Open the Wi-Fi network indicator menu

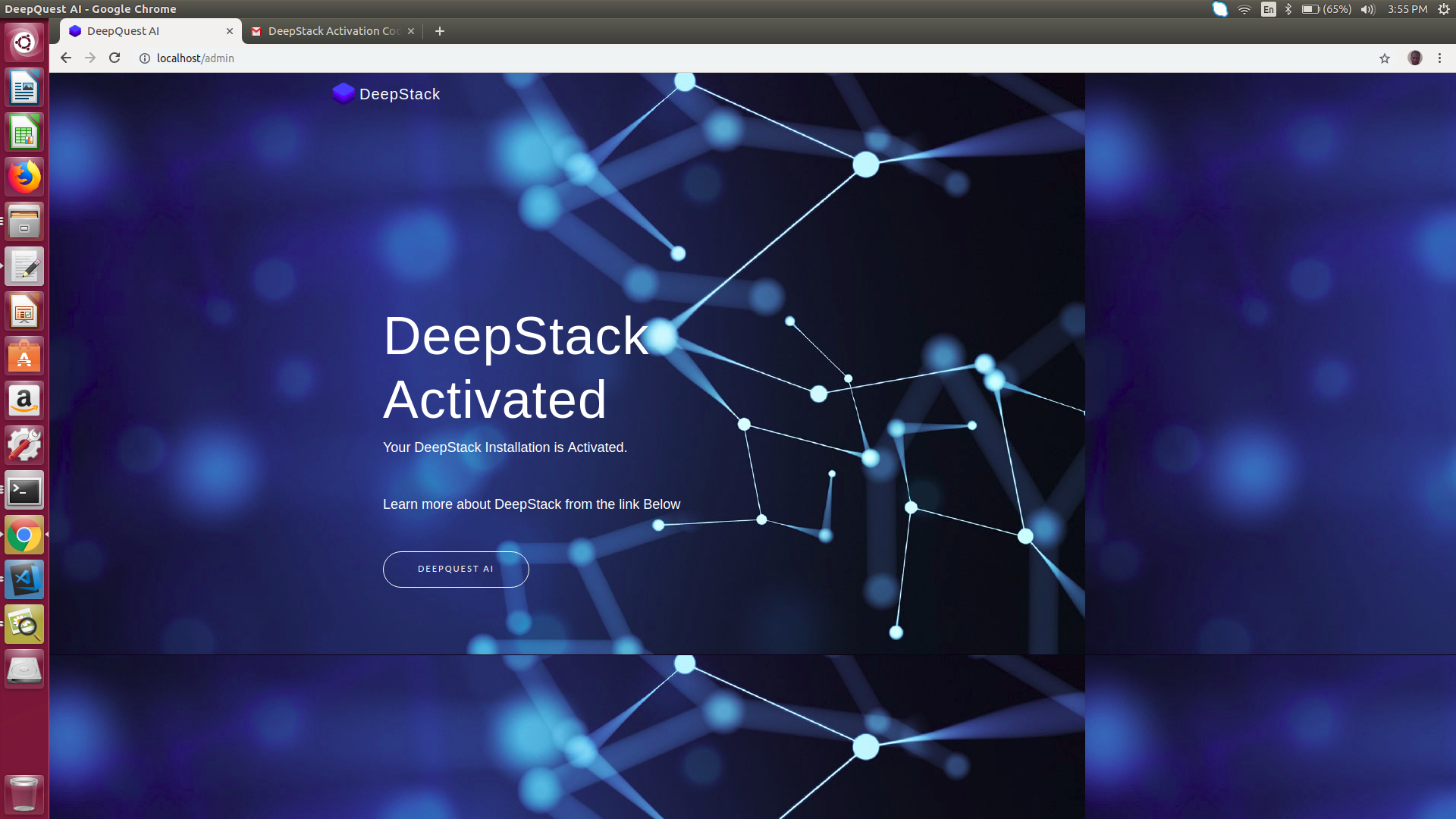[x=1244, y=9]
